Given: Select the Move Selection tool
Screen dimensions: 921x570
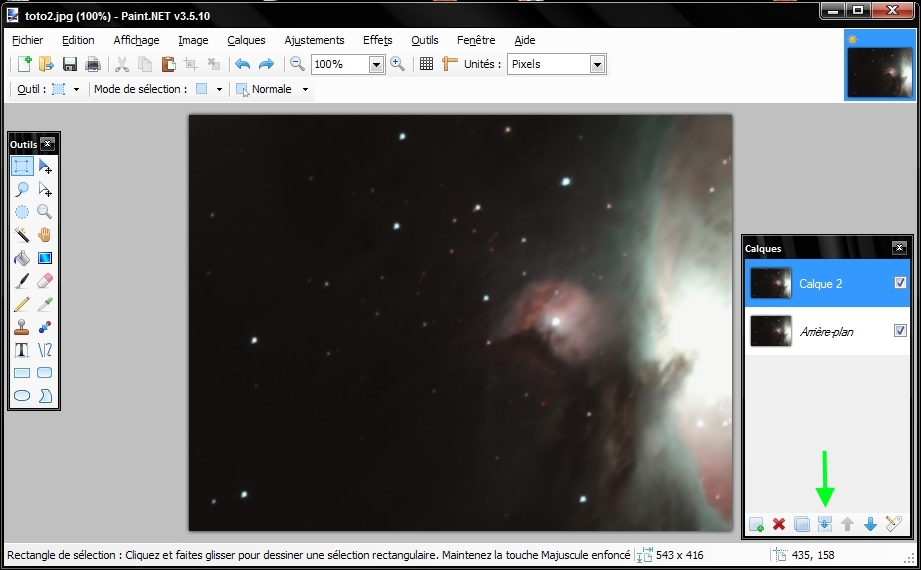Looking at the screenshot, I should pyautogui.click(x=45, y=189).
